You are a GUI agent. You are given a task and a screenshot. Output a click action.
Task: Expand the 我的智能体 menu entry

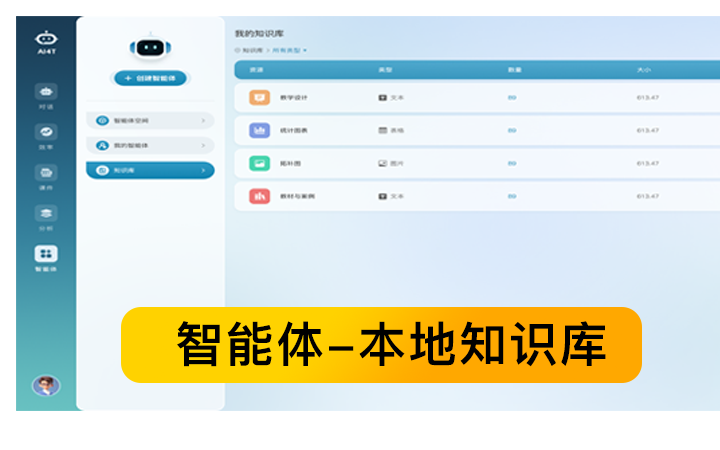click(150, 146)
